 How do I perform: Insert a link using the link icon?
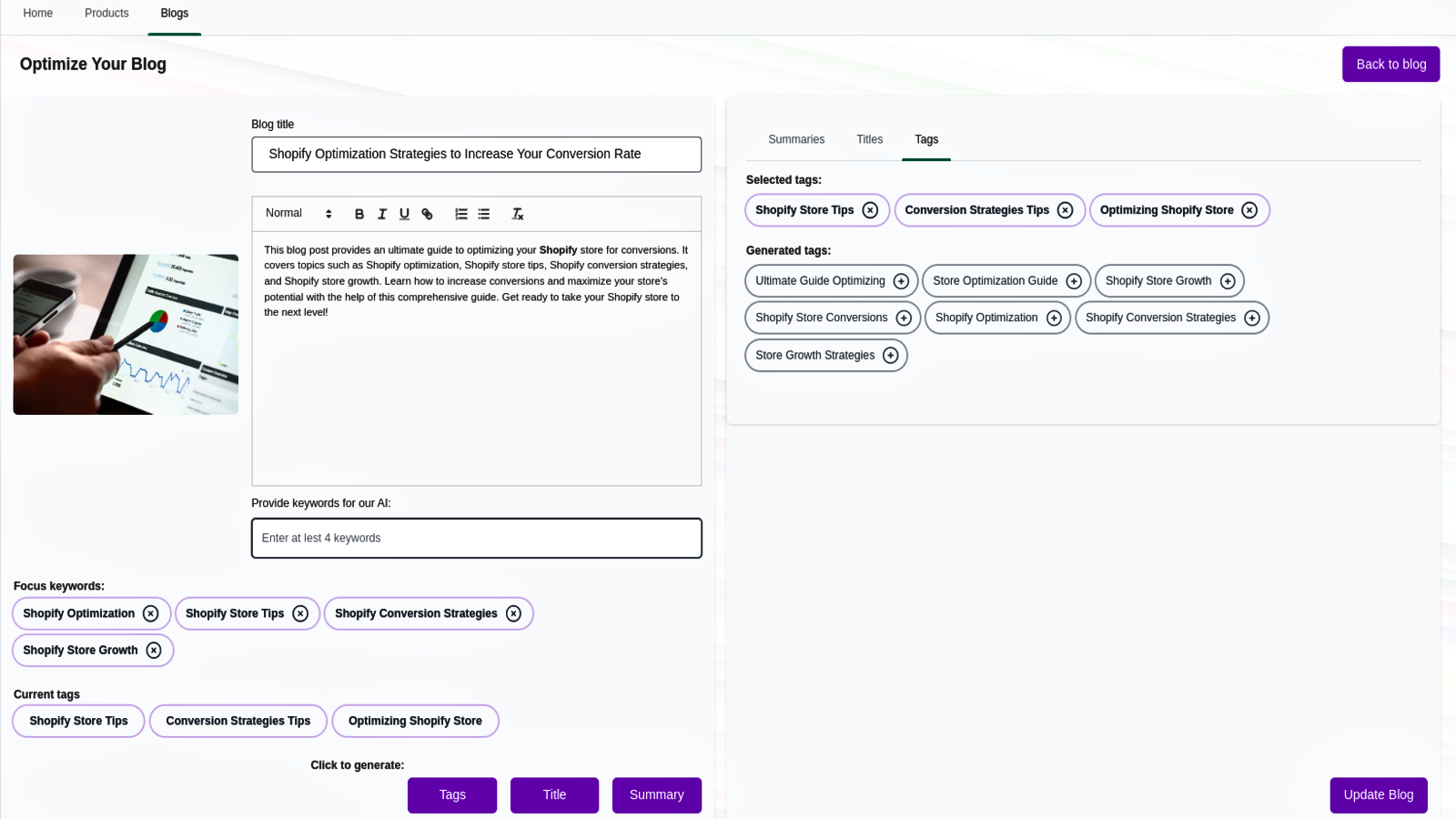point(427,214)
